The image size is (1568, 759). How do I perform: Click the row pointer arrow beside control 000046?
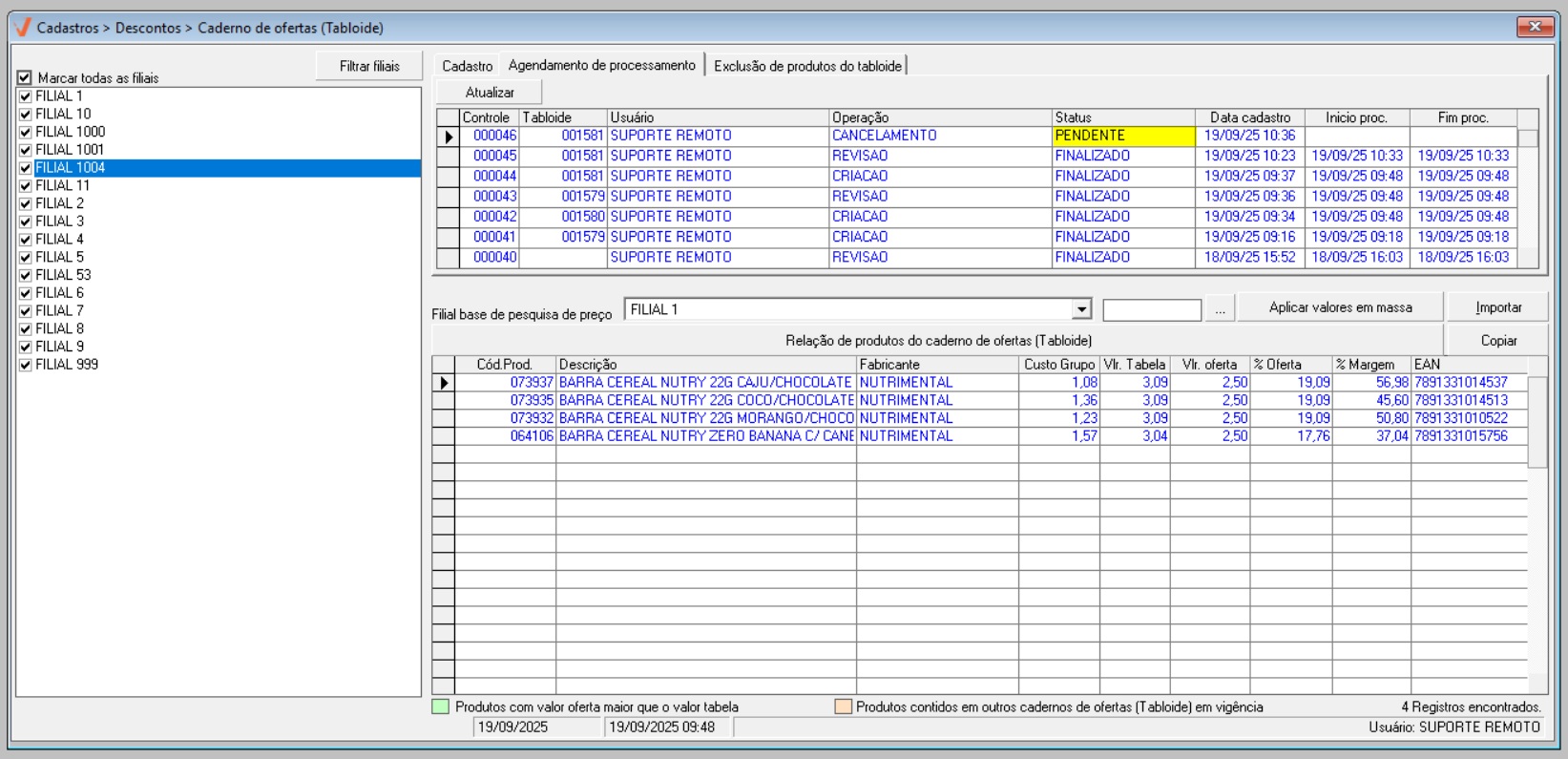pos(449,137)
